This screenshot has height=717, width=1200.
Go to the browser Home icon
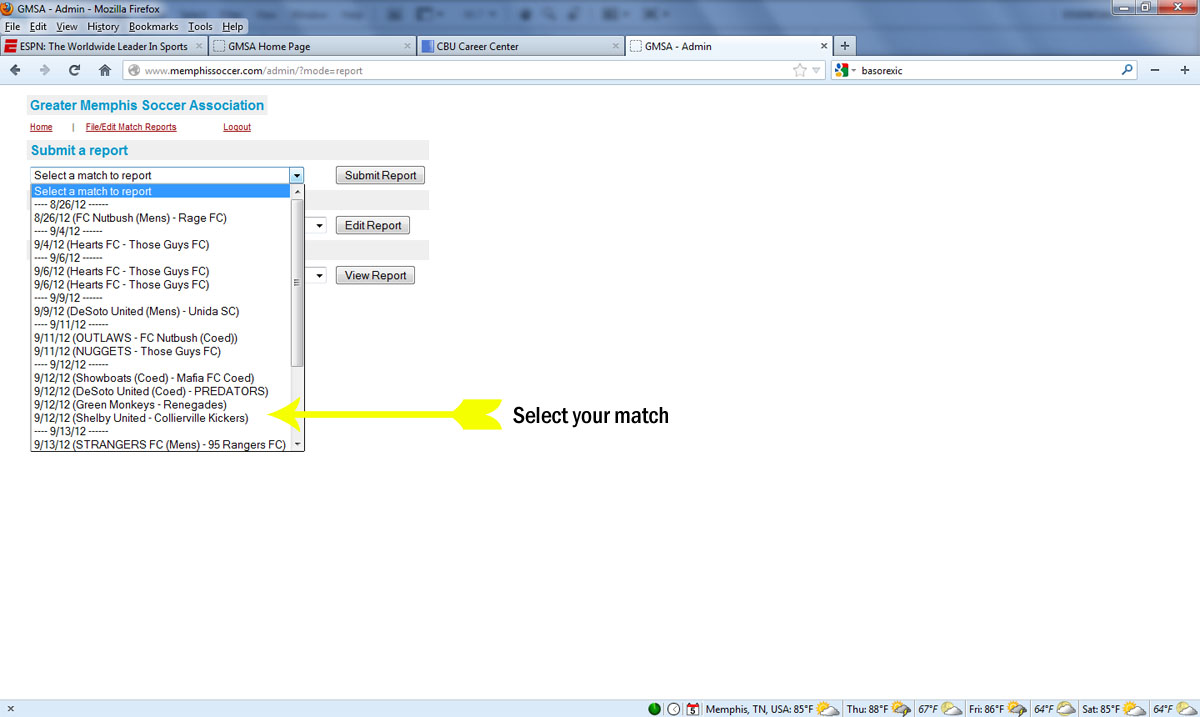pos(105,70)
